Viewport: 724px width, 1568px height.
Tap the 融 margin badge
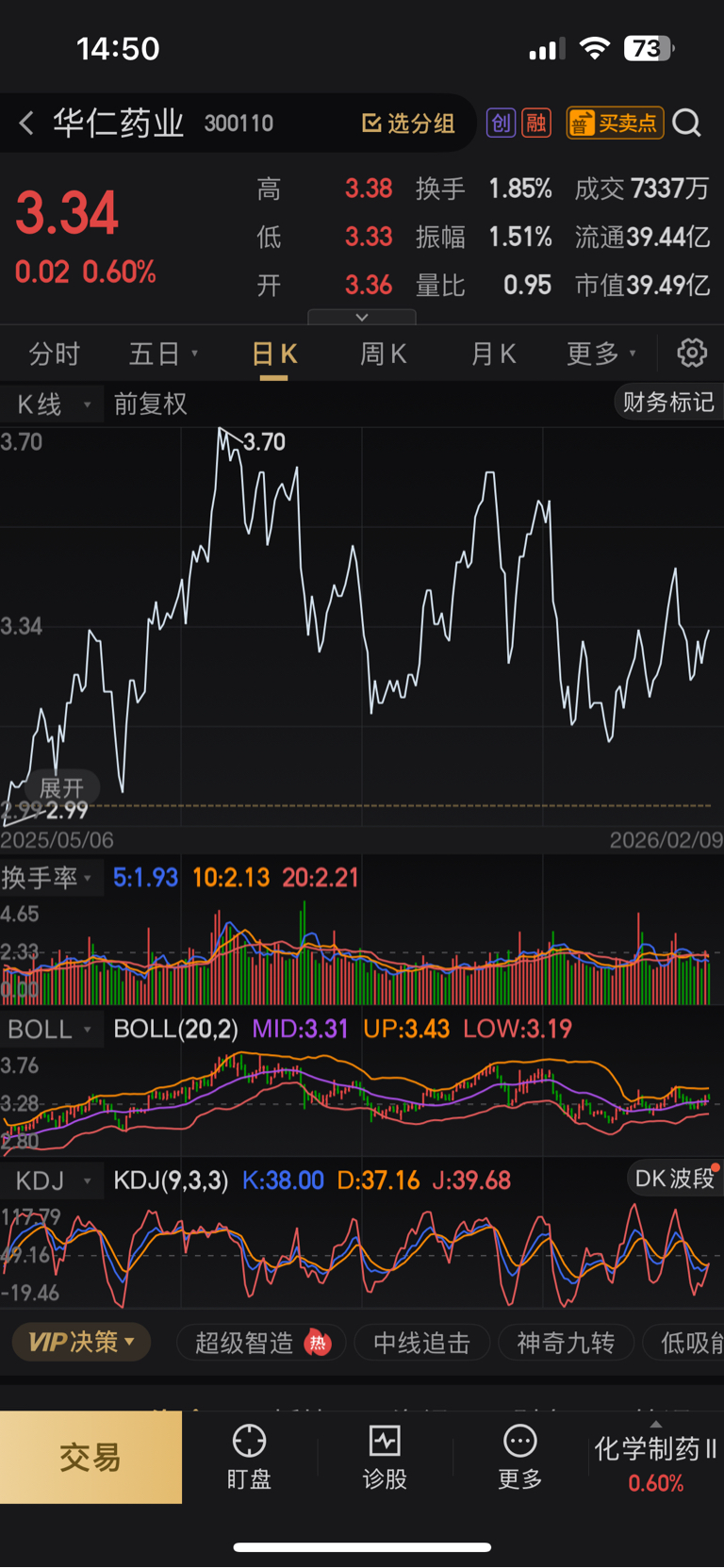point(536,123)
